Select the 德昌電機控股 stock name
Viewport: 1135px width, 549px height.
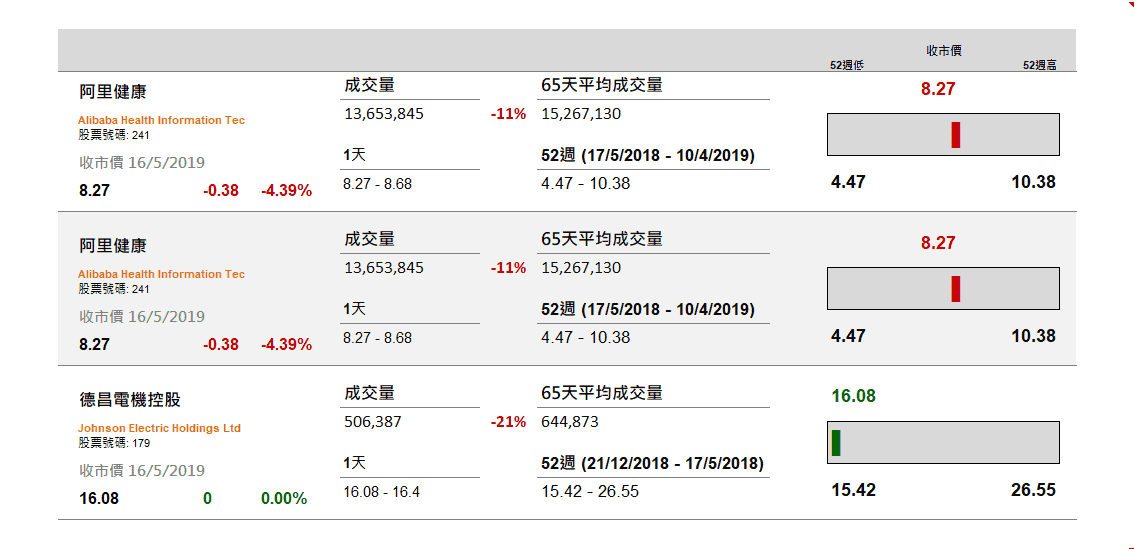coord(130,400)
